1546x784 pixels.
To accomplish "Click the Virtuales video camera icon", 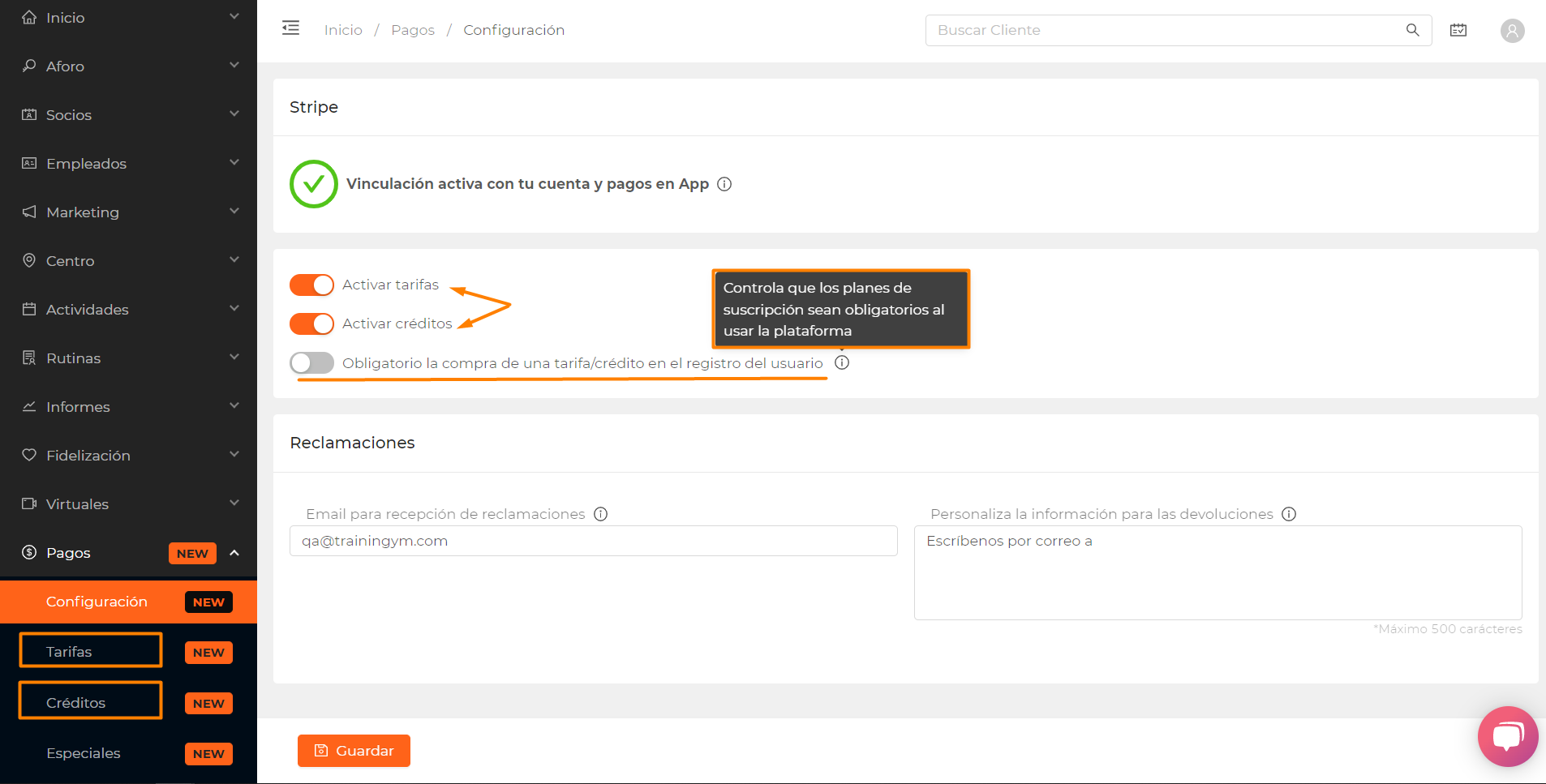I will point(29,503).
